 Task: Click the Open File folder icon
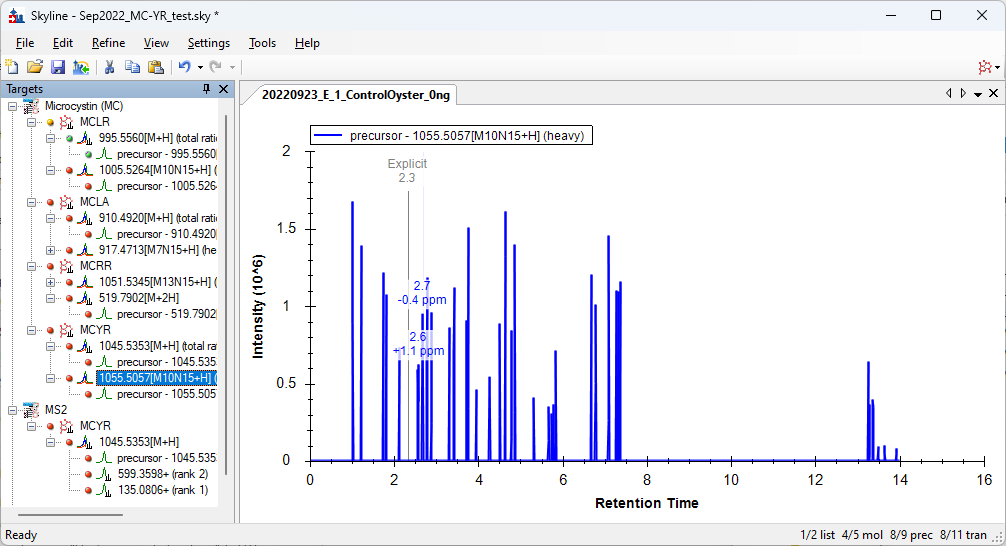(x=35, y=67)
